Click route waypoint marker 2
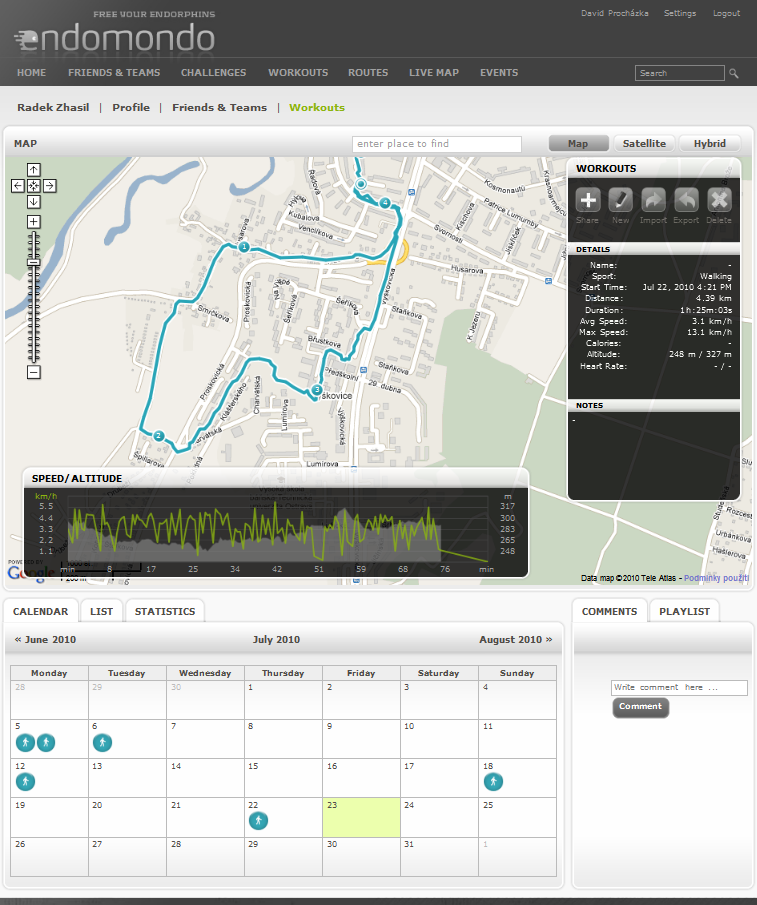This screenshot has height=905, width=757. click(159, 436)
